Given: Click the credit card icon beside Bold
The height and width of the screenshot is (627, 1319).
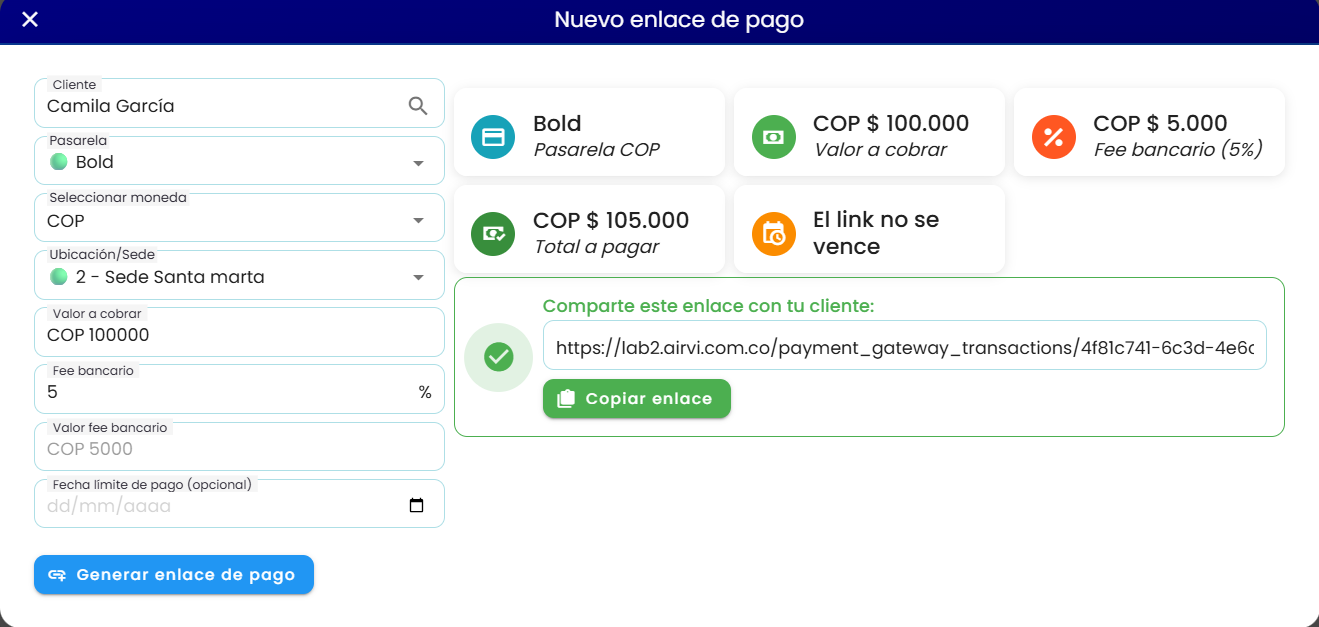Looking at the screenshot, I should pyautogui.click(x=493, y=137).
